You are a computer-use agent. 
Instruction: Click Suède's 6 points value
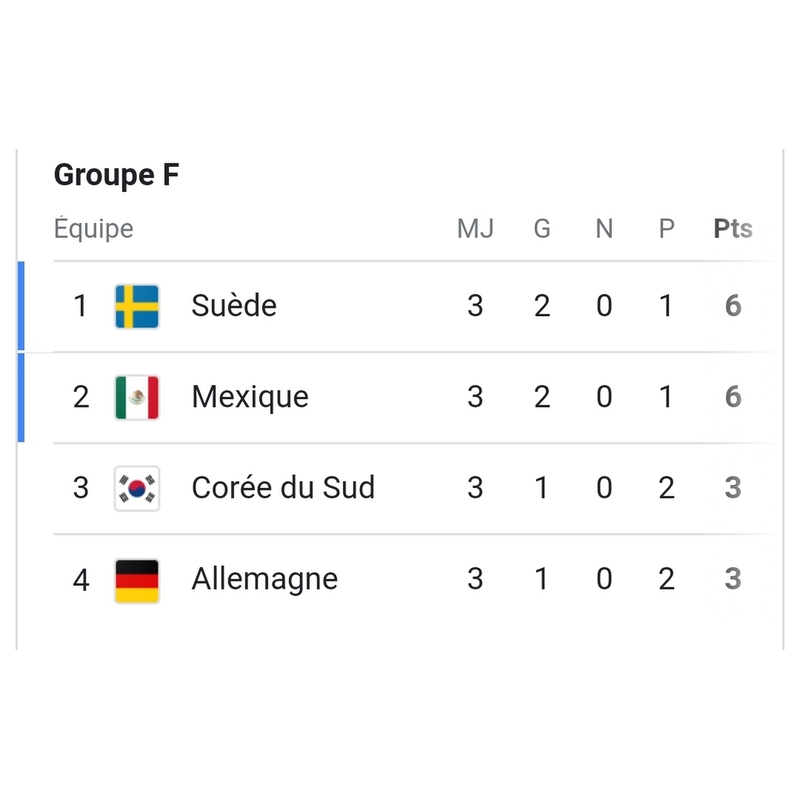[x=733, y=306]
